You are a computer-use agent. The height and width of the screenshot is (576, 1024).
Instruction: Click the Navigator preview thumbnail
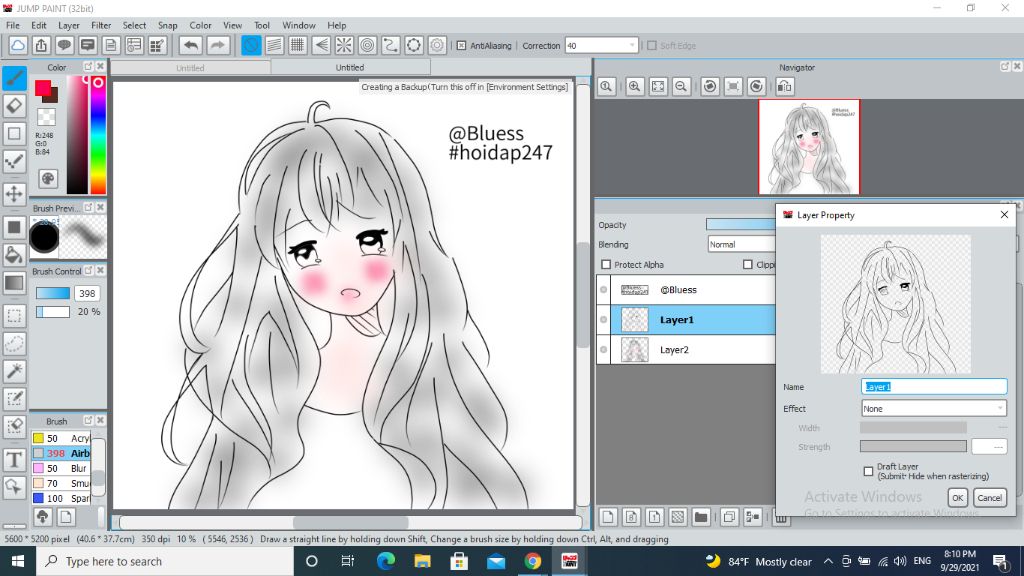tap(809, 147)
